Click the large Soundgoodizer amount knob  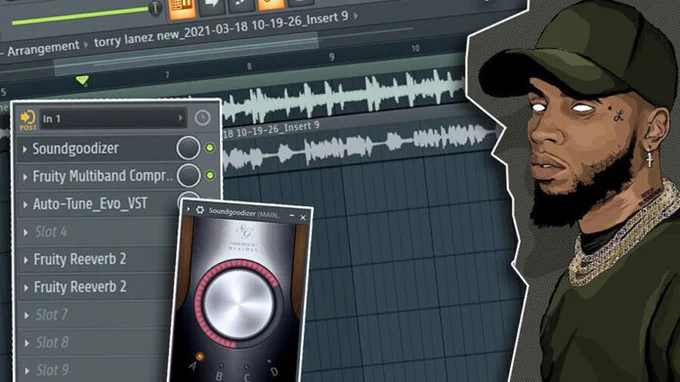238,304
